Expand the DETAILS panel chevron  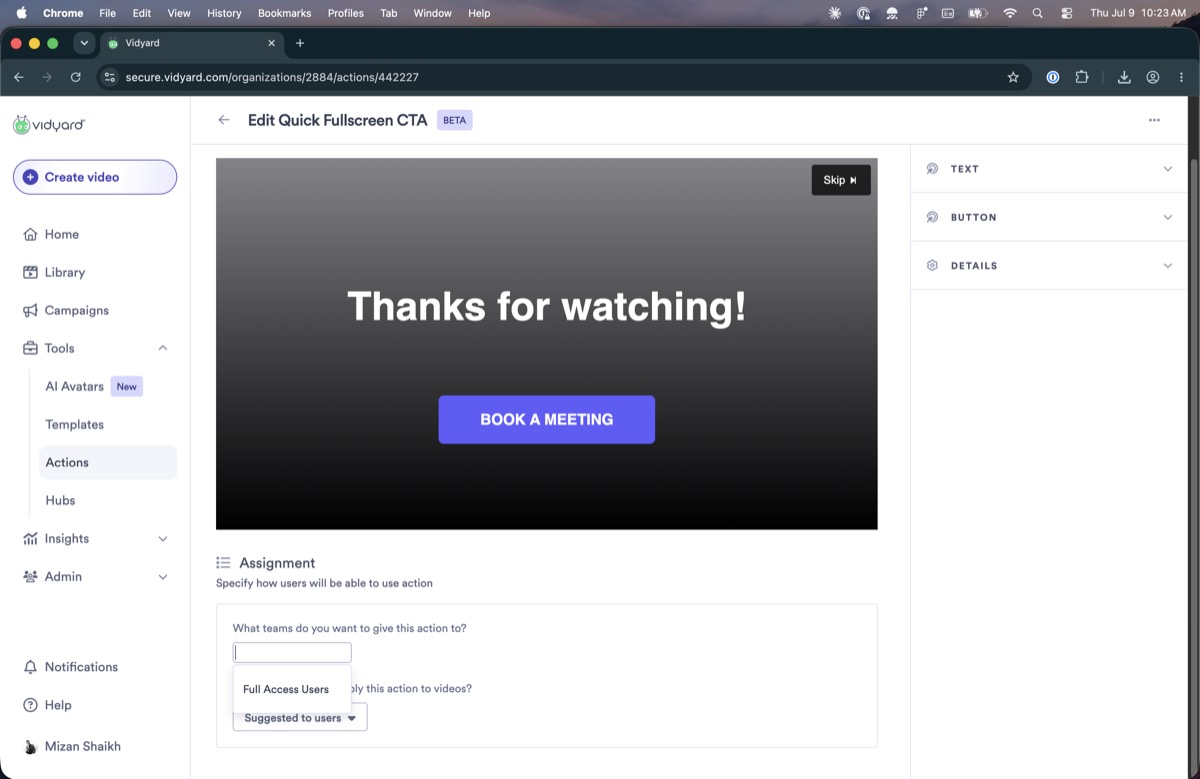tap(1167, 266)
